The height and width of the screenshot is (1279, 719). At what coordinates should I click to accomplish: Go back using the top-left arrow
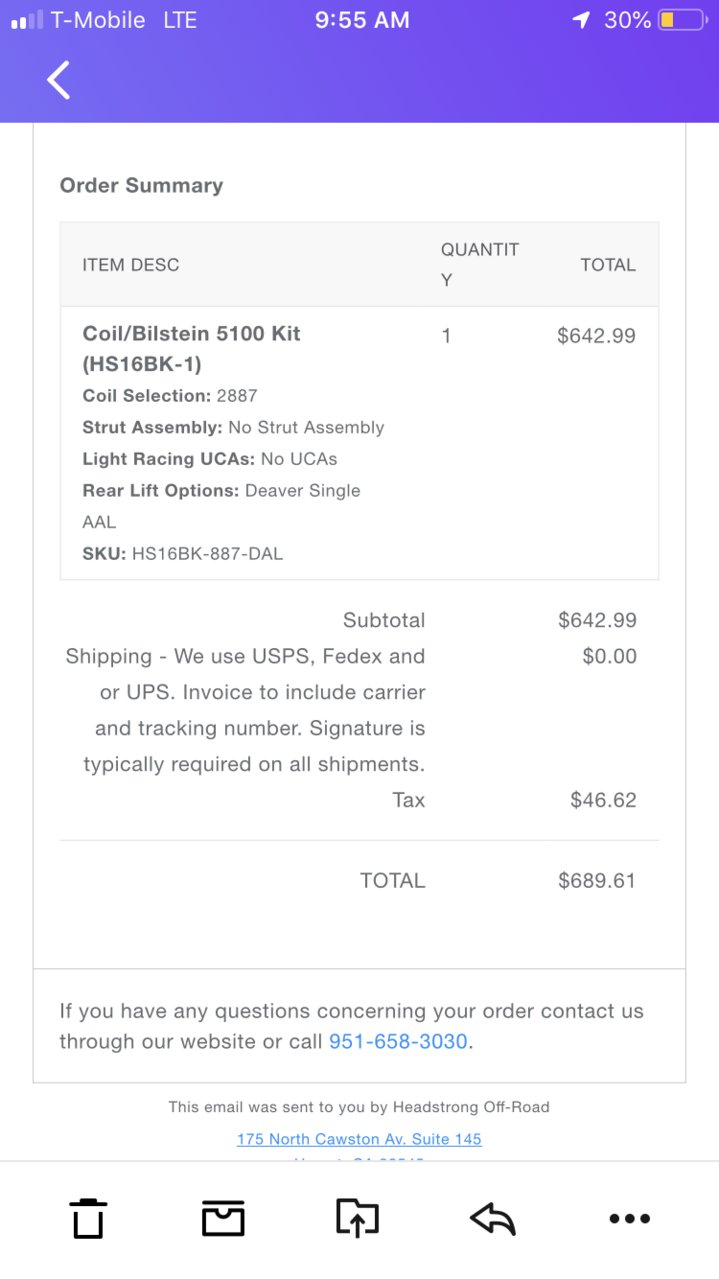click(x=59, y=80)
